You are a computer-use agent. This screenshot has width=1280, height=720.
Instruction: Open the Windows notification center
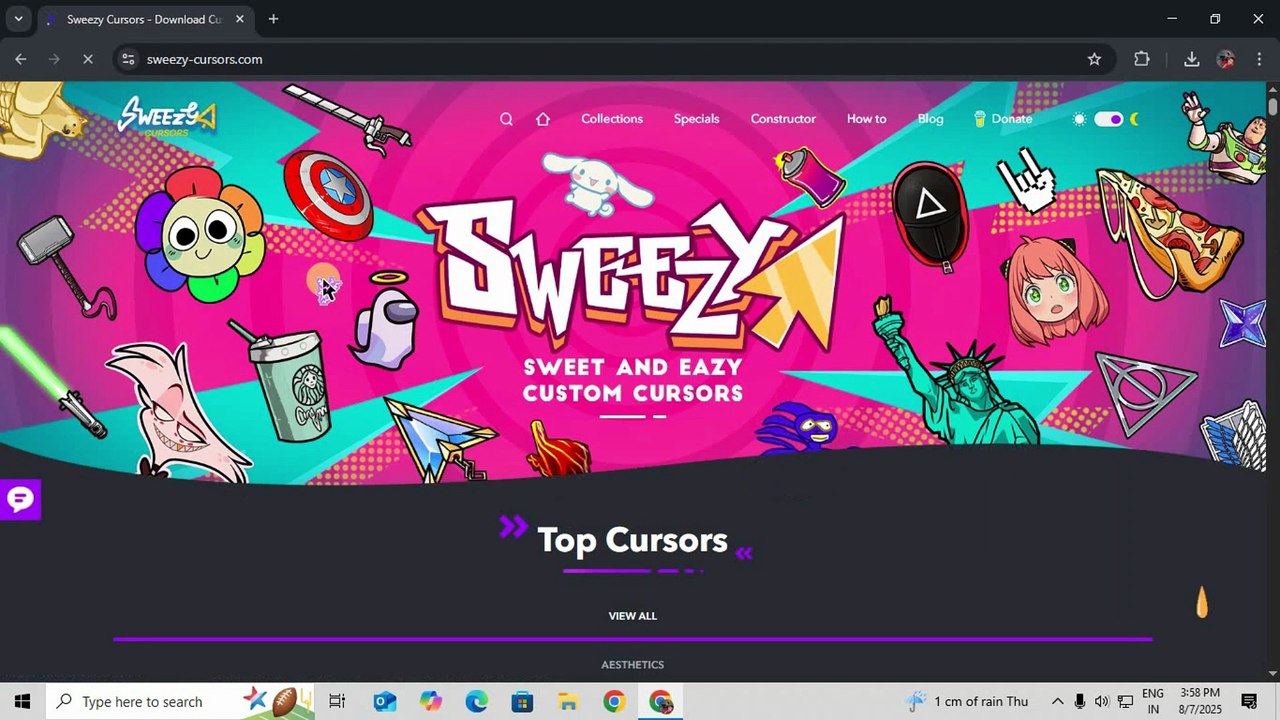click(1249, 701)
